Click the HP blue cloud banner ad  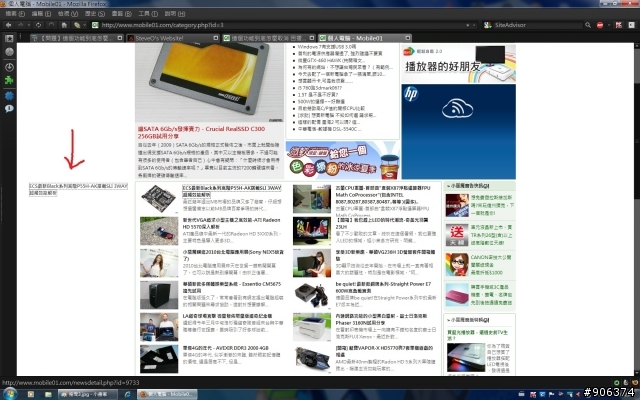tap(458, 131)
